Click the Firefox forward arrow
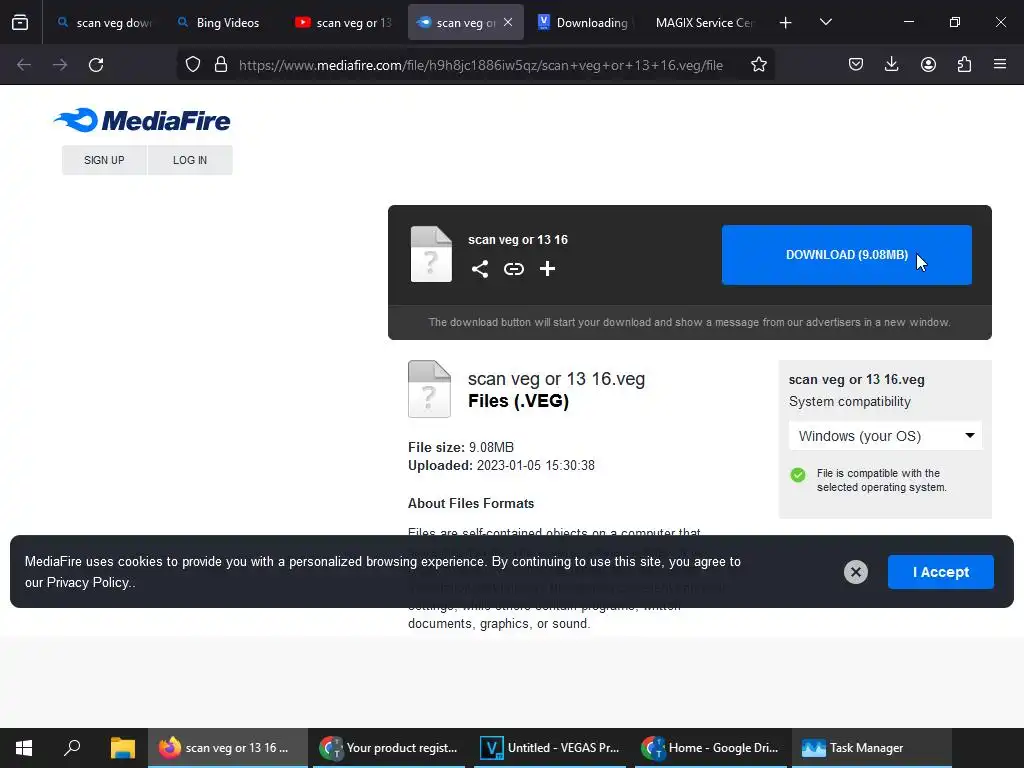This screenshot has width=1024, height=768. 60,65
